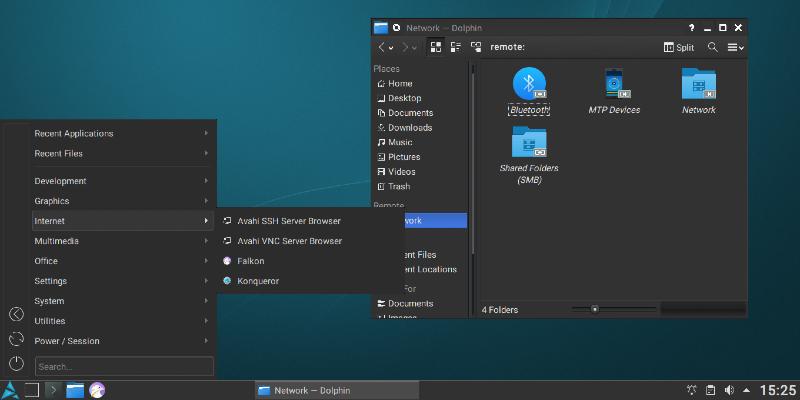The image size is (800, 400).
Task: Click the search magnifier in Dolphin toolbar
Action: click(x=713, y=47)
